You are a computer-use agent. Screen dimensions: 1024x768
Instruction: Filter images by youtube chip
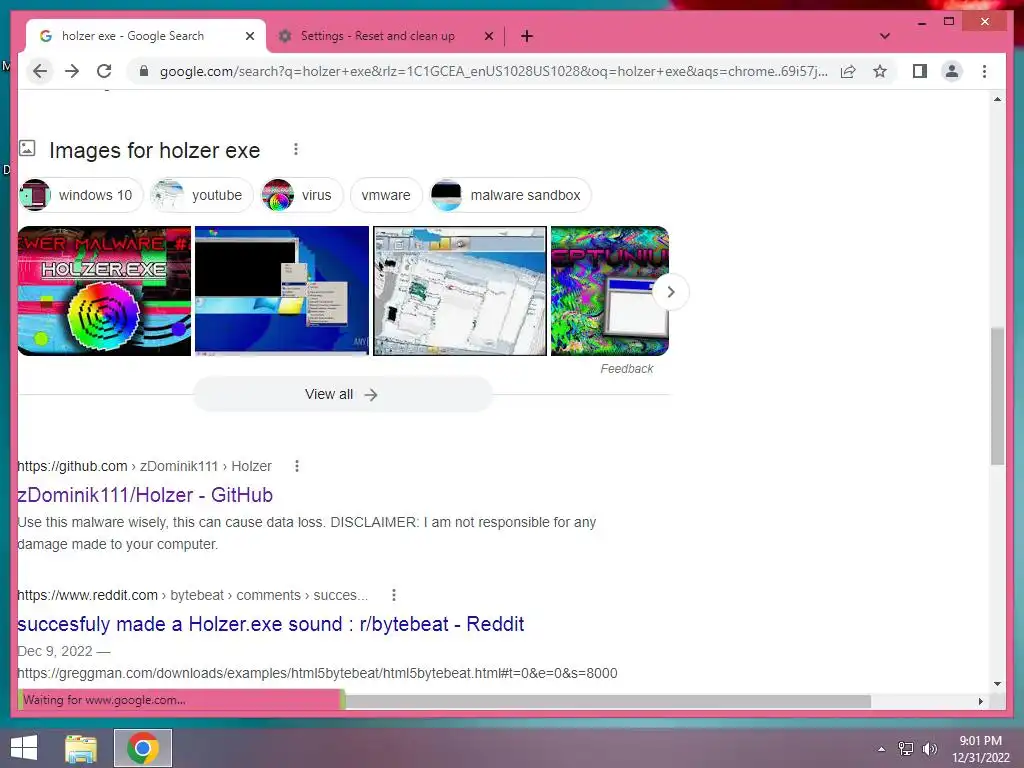point(201,195)
